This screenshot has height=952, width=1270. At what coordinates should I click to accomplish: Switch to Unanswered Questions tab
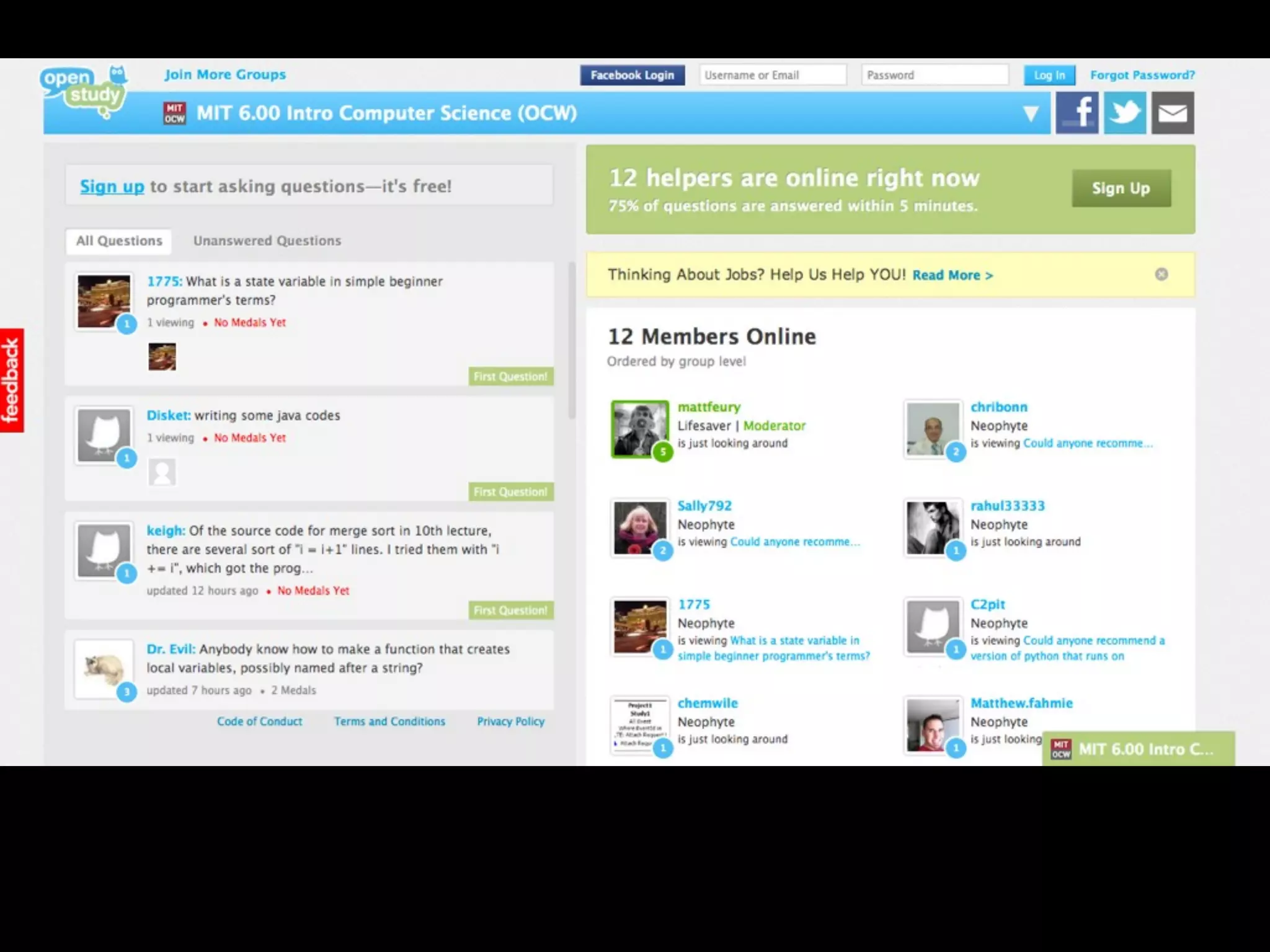tap(267, 241)
